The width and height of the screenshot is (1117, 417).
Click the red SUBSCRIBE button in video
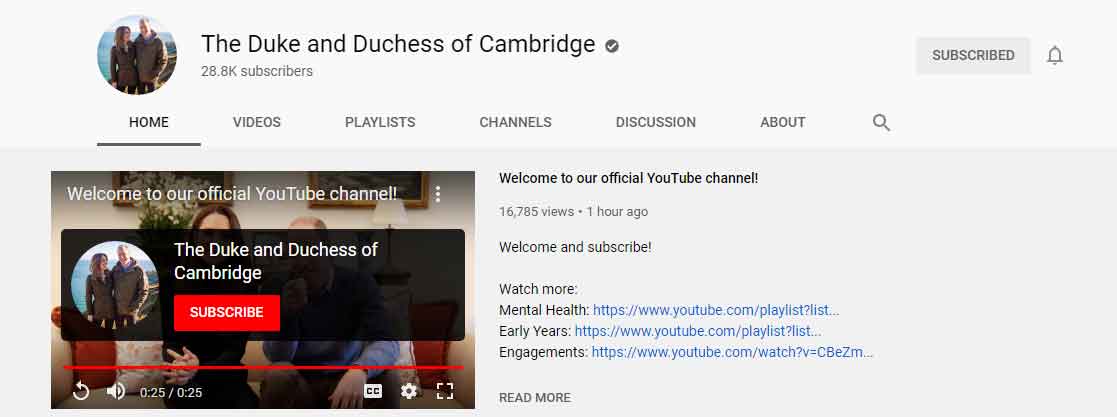click(227, 312)
